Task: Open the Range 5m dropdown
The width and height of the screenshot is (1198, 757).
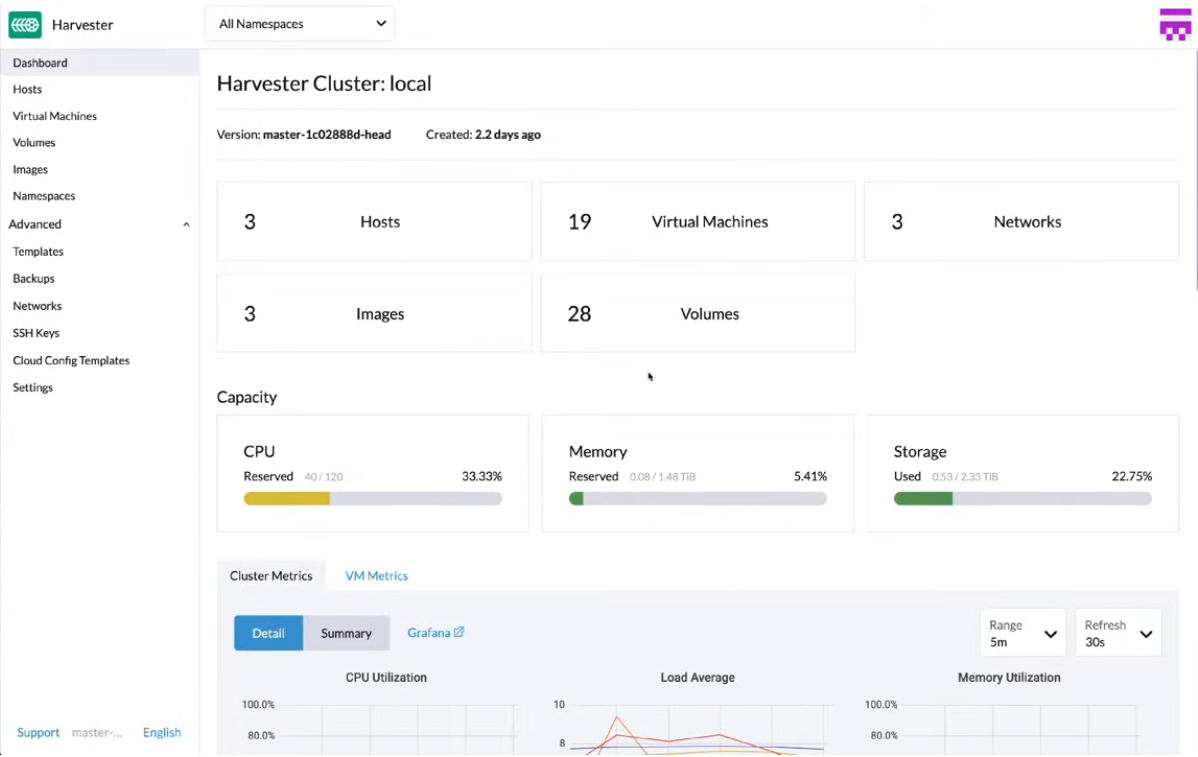Action: tap(1022, 633)
